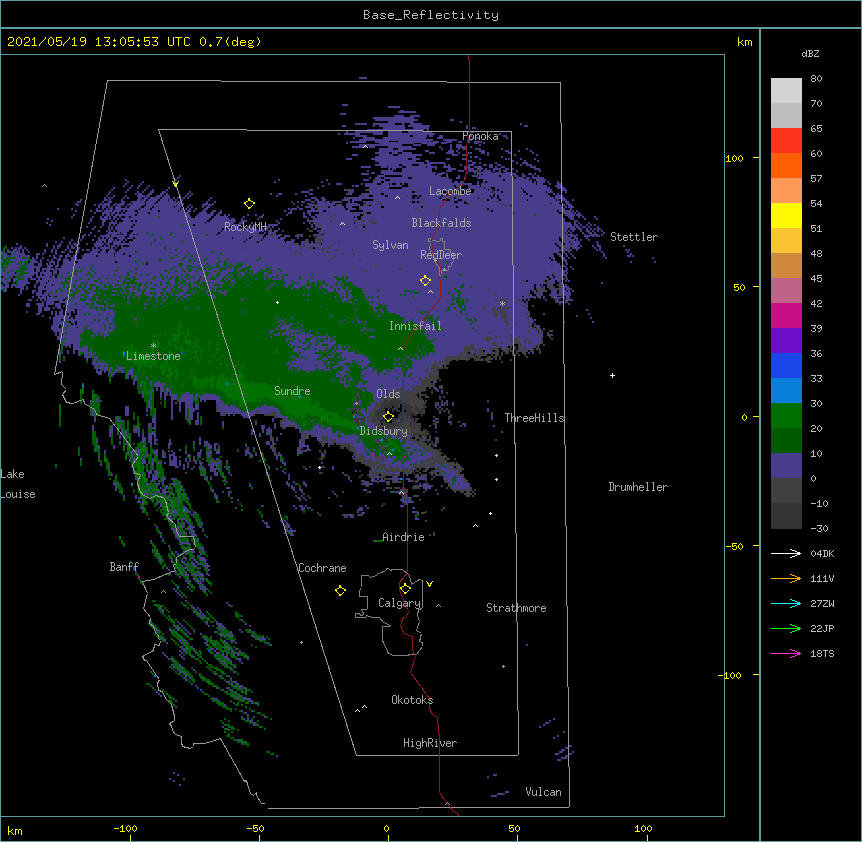
Task: Click the 18TS legend label
Action: [822, 653]
